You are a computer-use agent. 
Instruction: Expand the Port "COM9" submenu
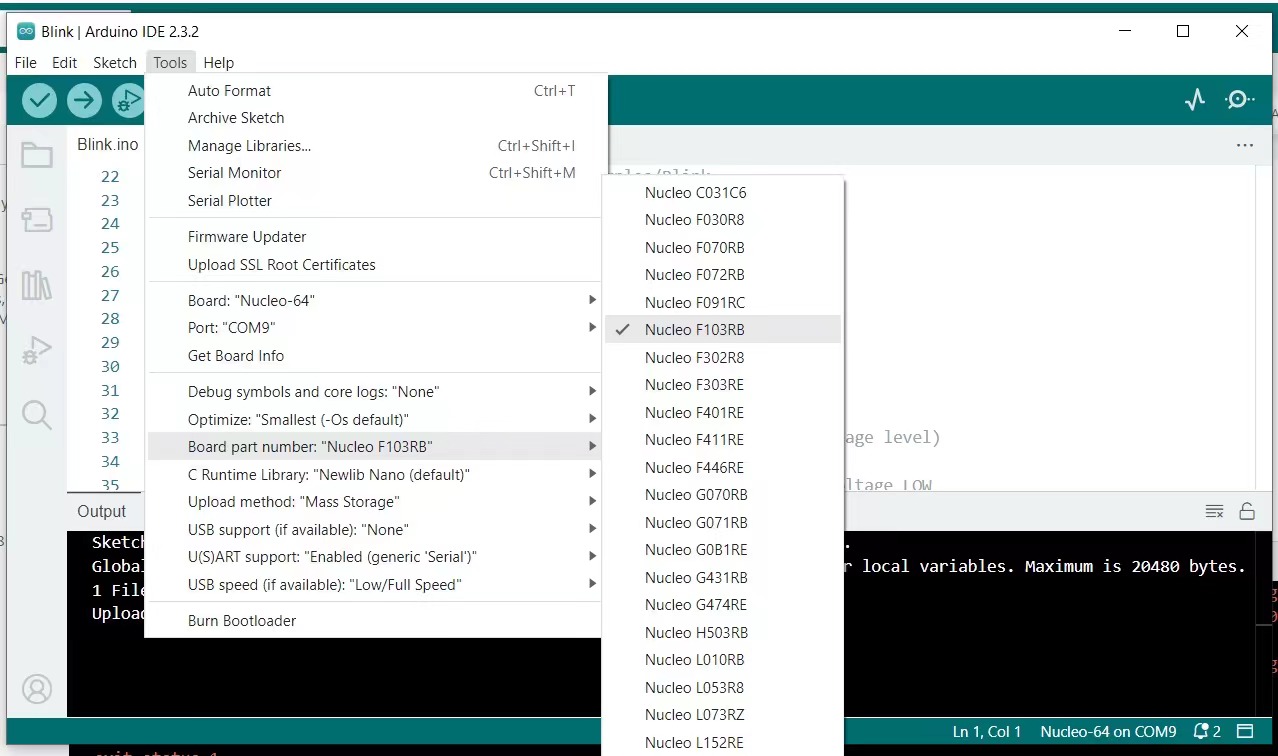375,328
